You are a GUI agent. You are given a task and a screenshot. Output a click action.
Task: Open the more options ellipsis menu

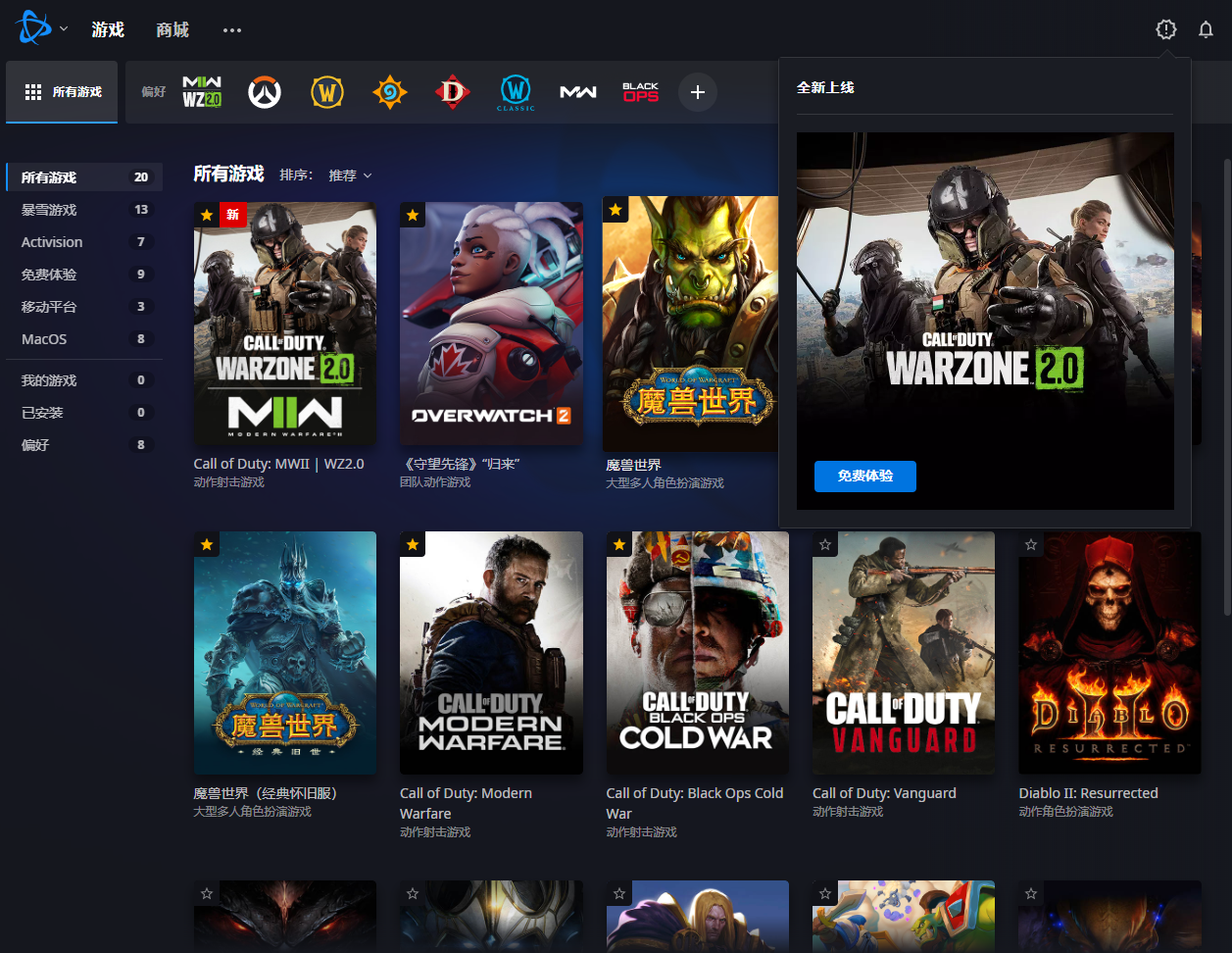tap(232, 30)
